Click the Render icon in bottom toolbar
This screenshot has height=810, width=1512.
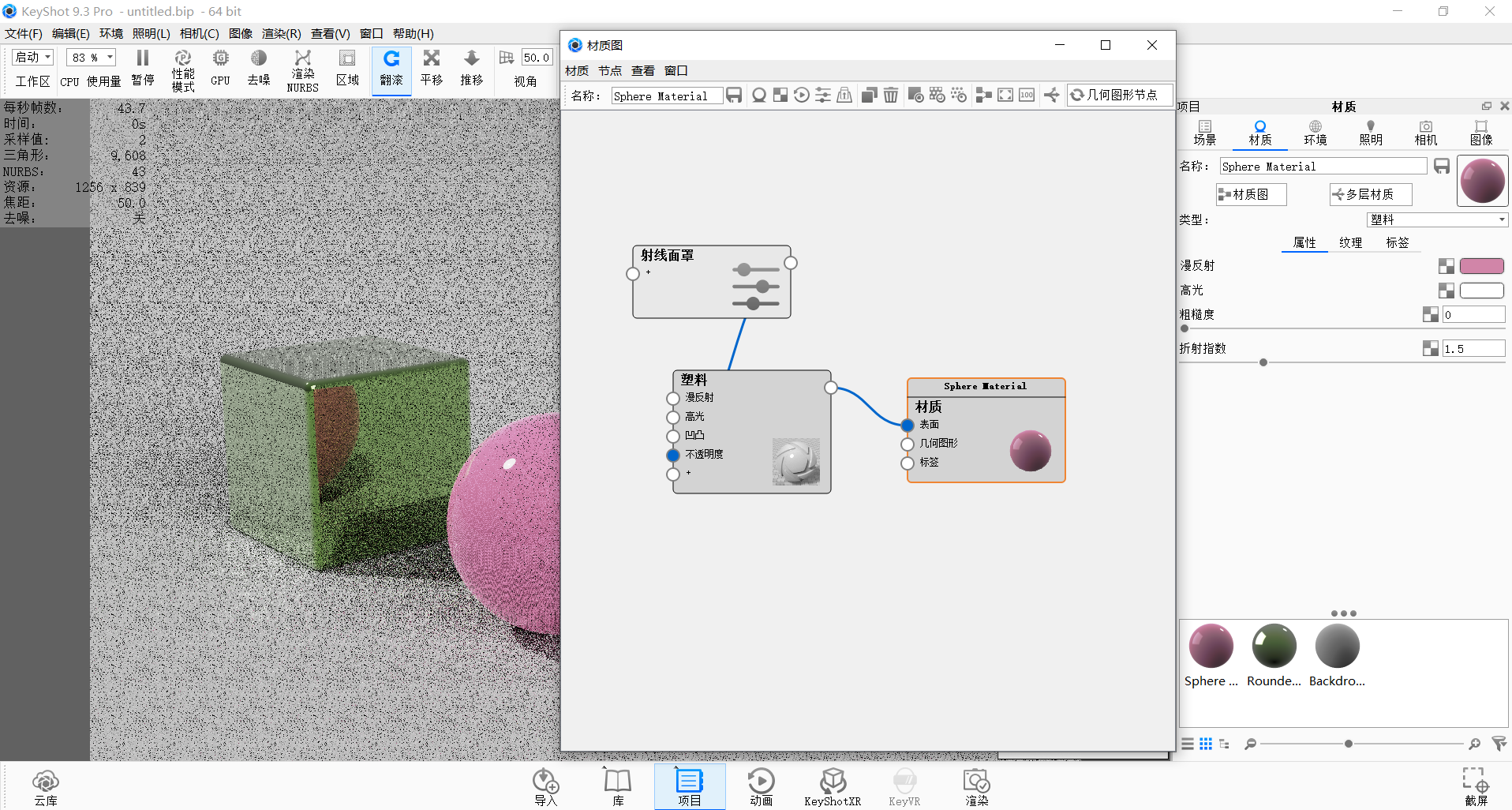[976, 787]
